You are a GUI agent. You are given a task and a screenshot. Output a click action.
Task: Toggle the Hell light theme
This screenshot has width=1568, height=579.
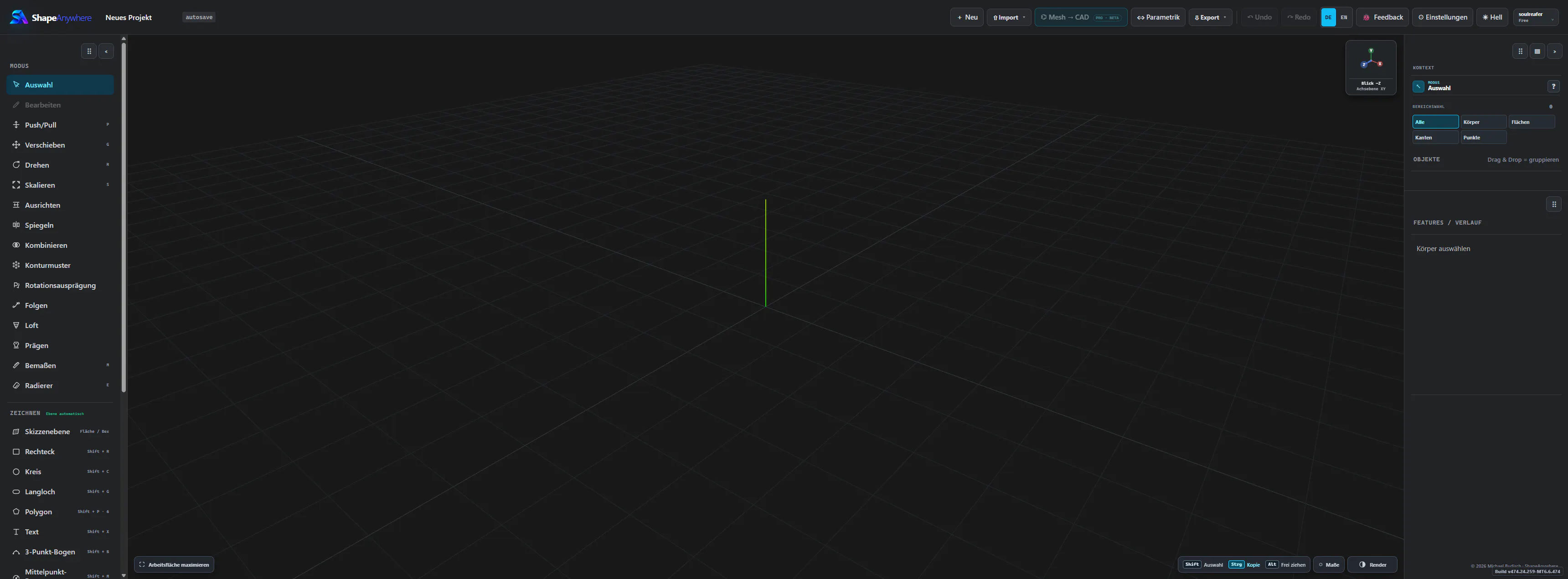[x=1492, y=18]
